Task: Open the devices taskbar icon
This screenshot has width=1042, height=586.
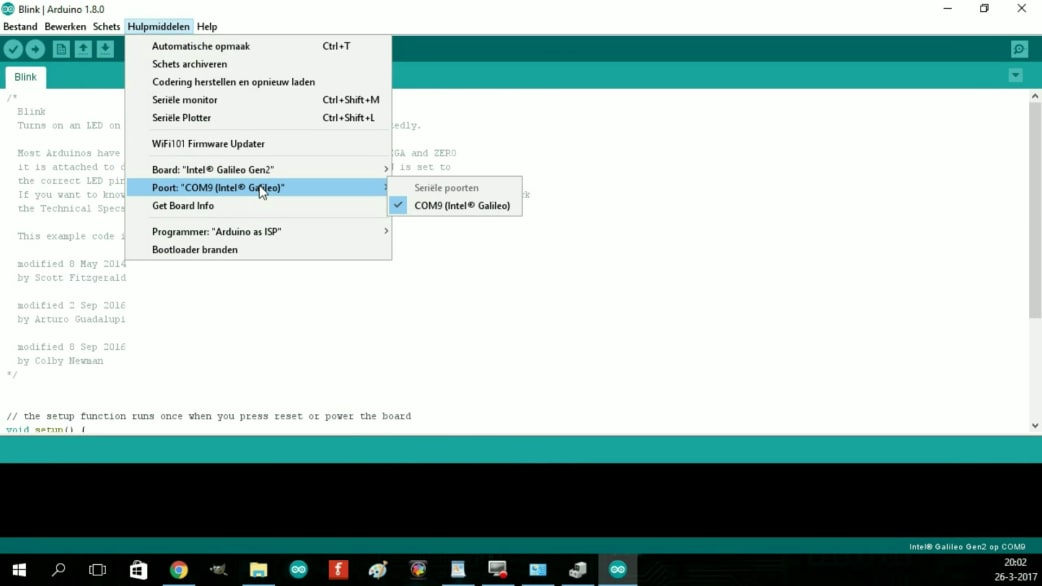Action: tap(577, 569)
